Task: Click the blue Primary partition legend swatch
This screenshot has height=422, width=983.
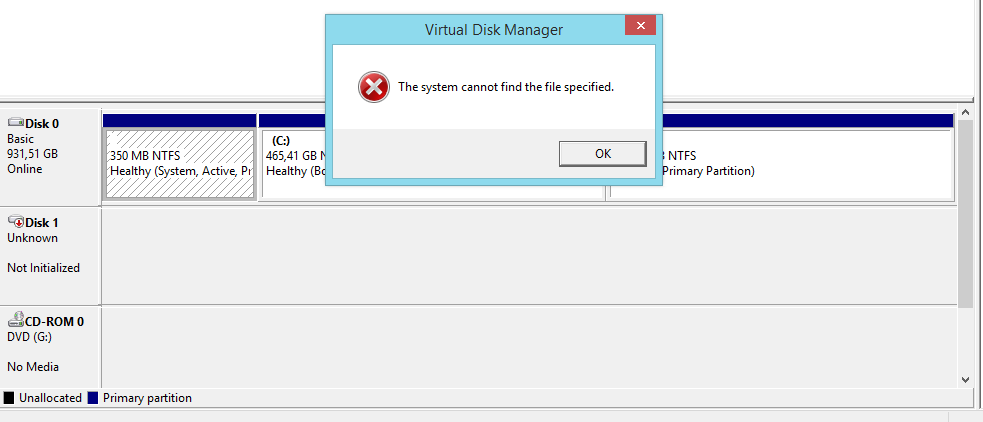Action: click(93, 398)
